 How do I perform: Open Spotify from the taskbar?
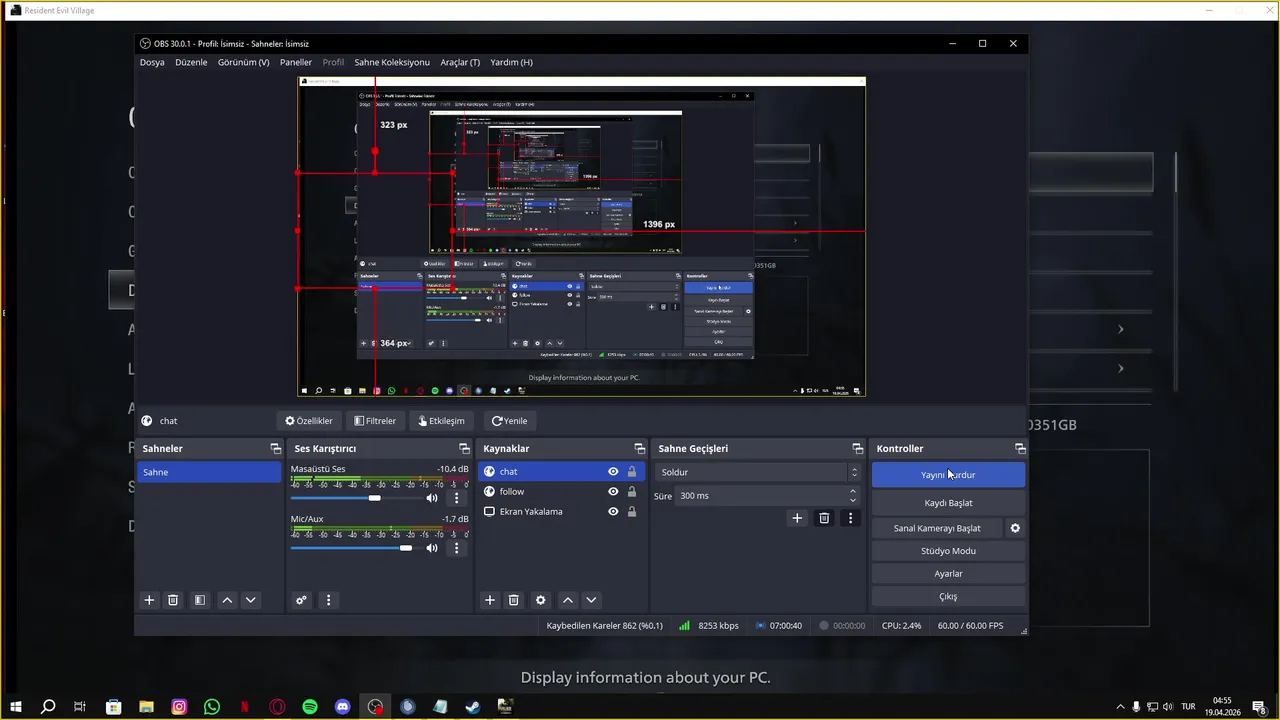coord(310,707)
